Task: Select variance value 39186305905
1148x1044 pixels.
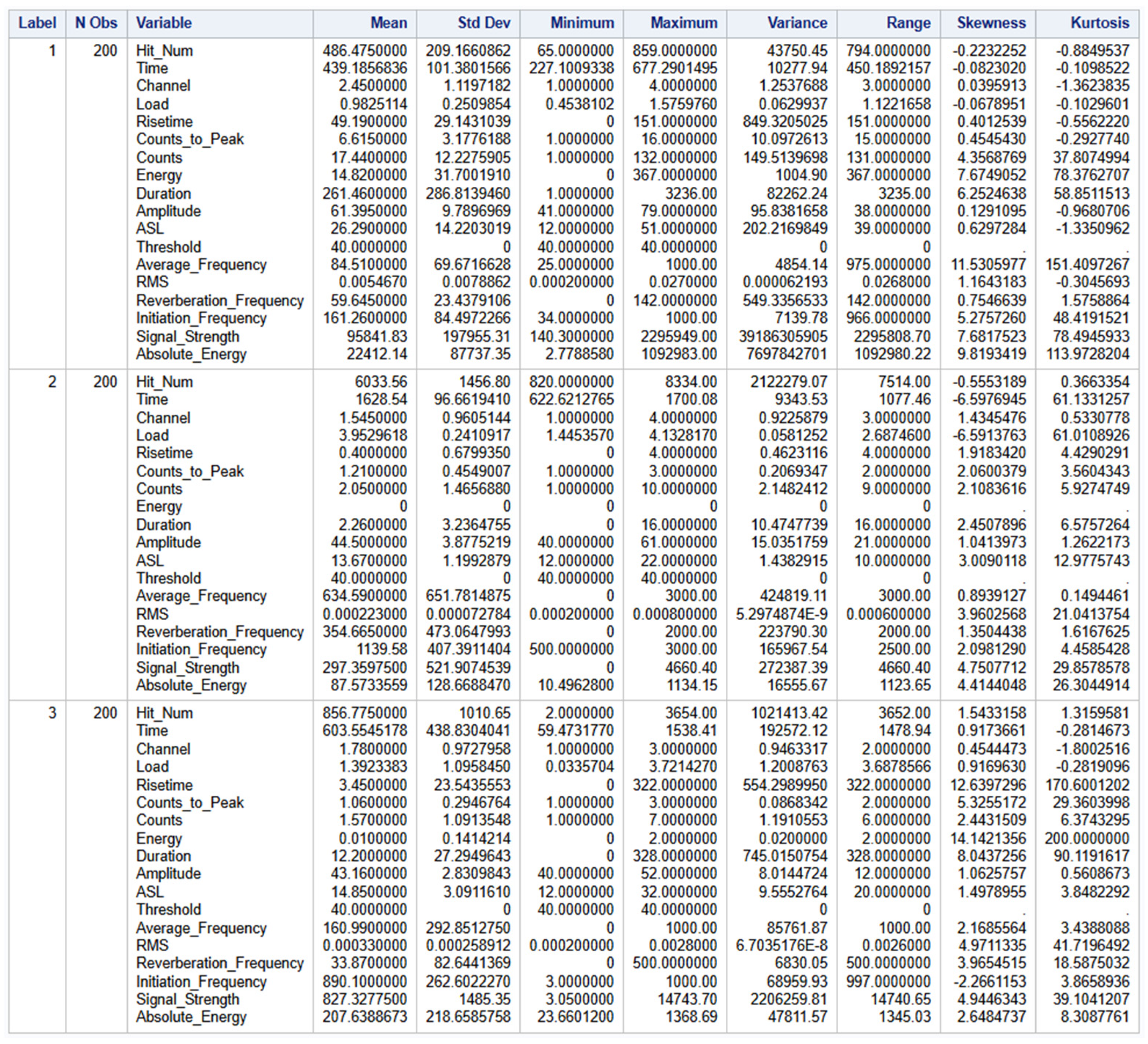Action: tap(784, 337)
